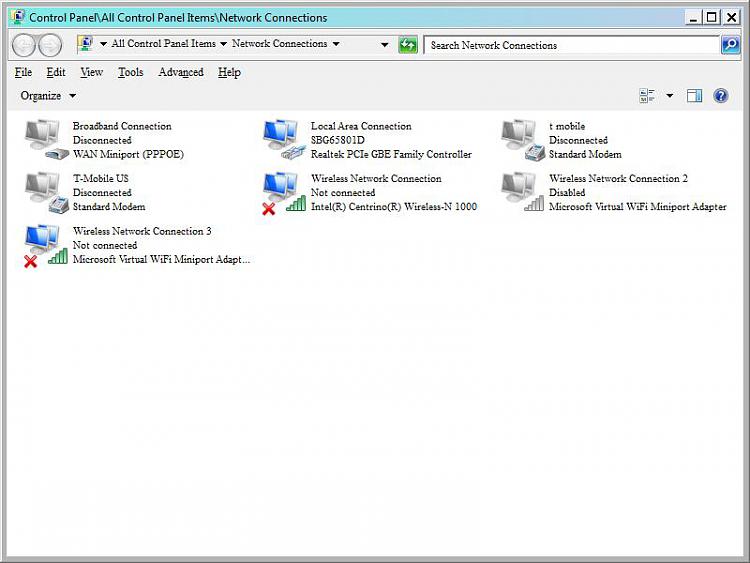Open the Tools menu
This screenshot has width=750, height=563.
click(x=131, y=72)
